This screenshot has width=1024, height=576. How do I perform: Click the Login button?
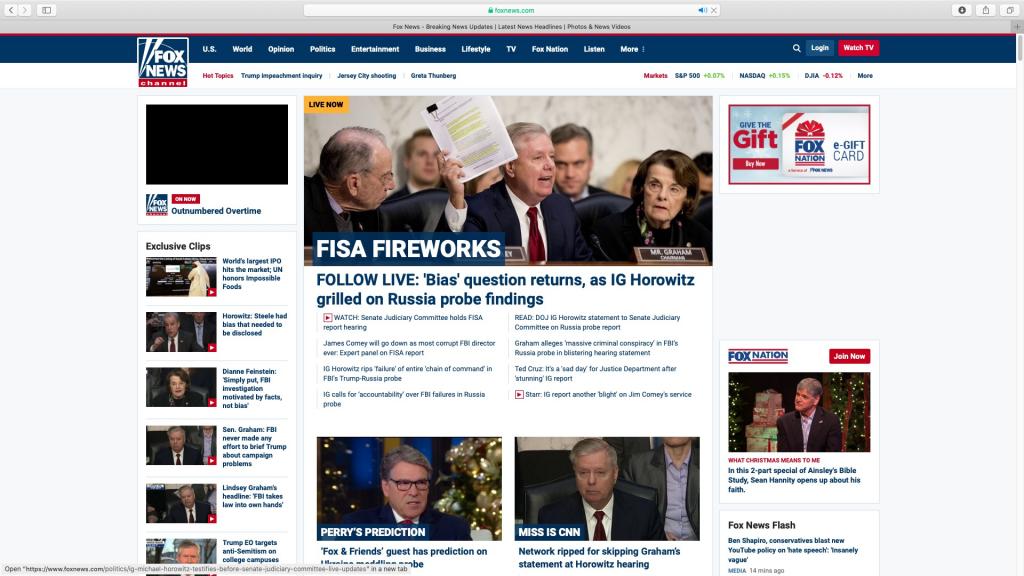820,48
